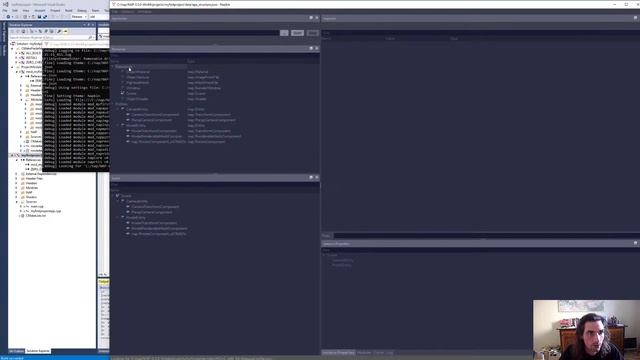Screen dimensions: 640x360
Task: Focus the AppRunner executable path field
Action: click(x=195, y=33)
